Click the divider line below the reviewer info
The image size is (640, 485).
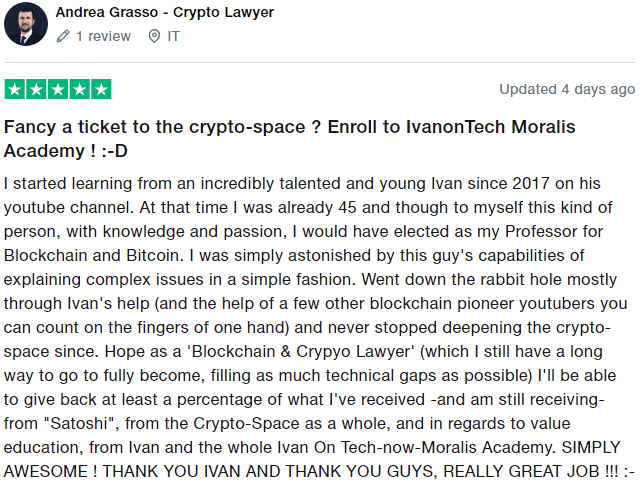(x=320, y=63)
